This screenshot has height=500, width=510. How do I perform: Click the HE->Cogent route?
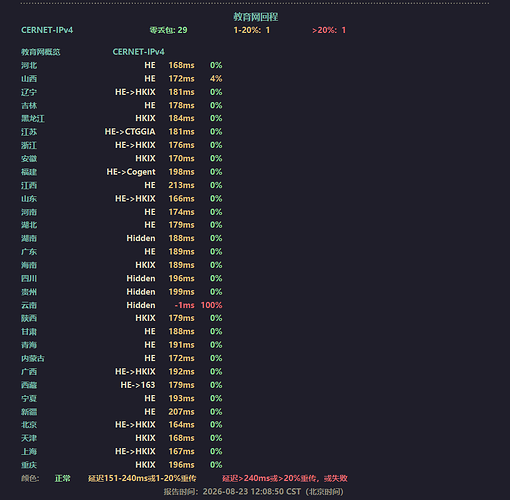click(x=131, y=172)
